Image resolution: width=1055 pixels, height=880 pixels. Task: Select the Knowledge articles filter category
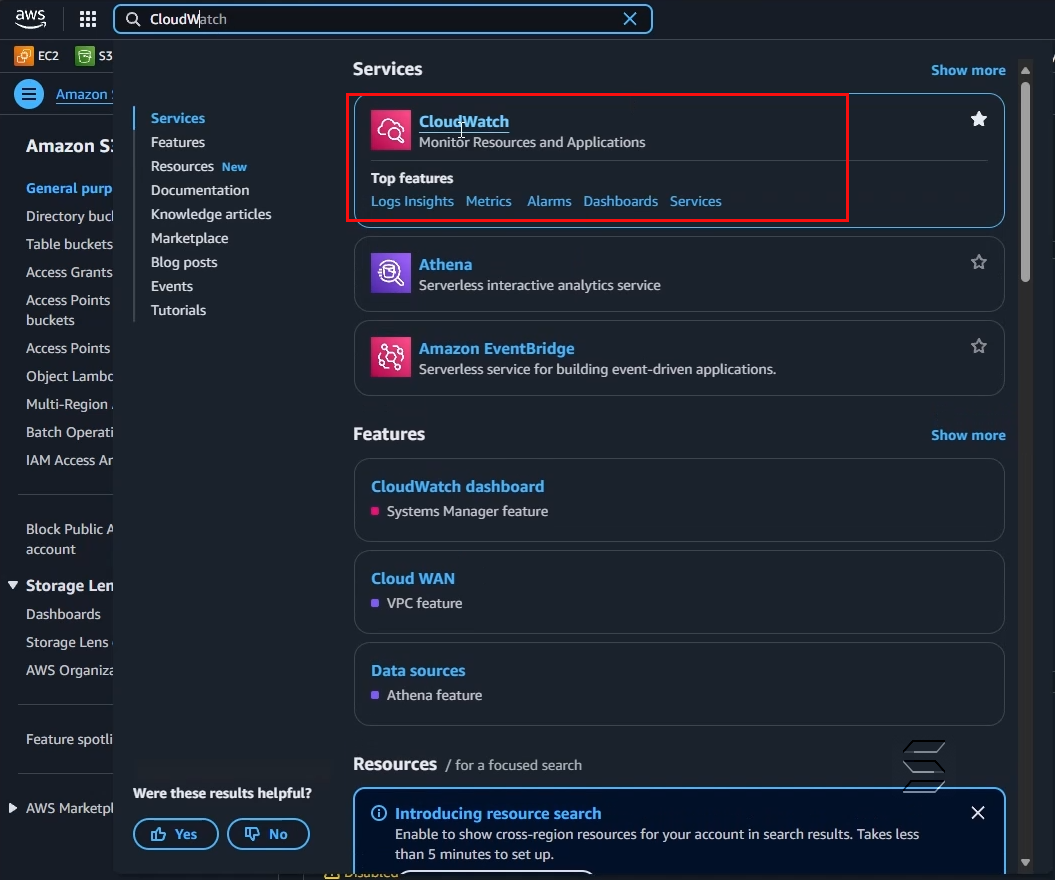tap(211, 214)
